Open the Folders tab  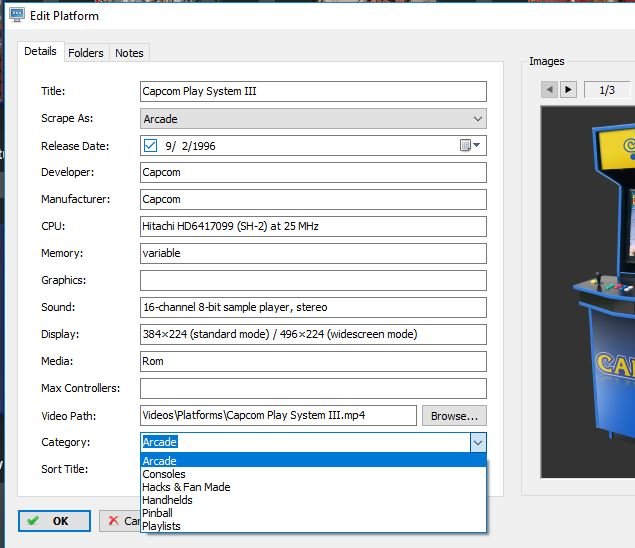pos(86,53)
